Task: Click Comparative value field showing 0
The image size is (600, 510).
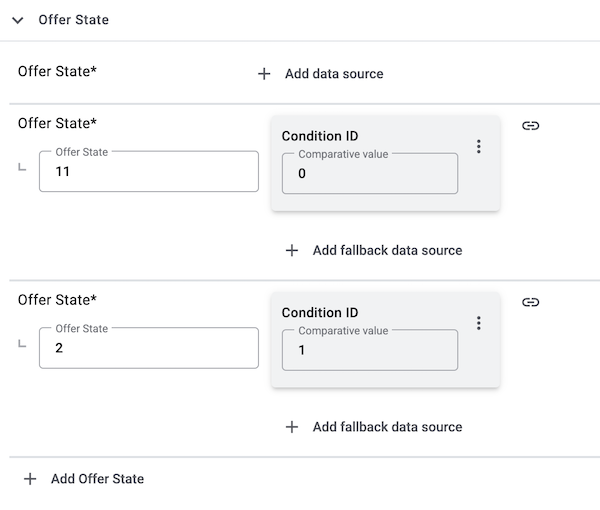Action: (x=369, y=174)
